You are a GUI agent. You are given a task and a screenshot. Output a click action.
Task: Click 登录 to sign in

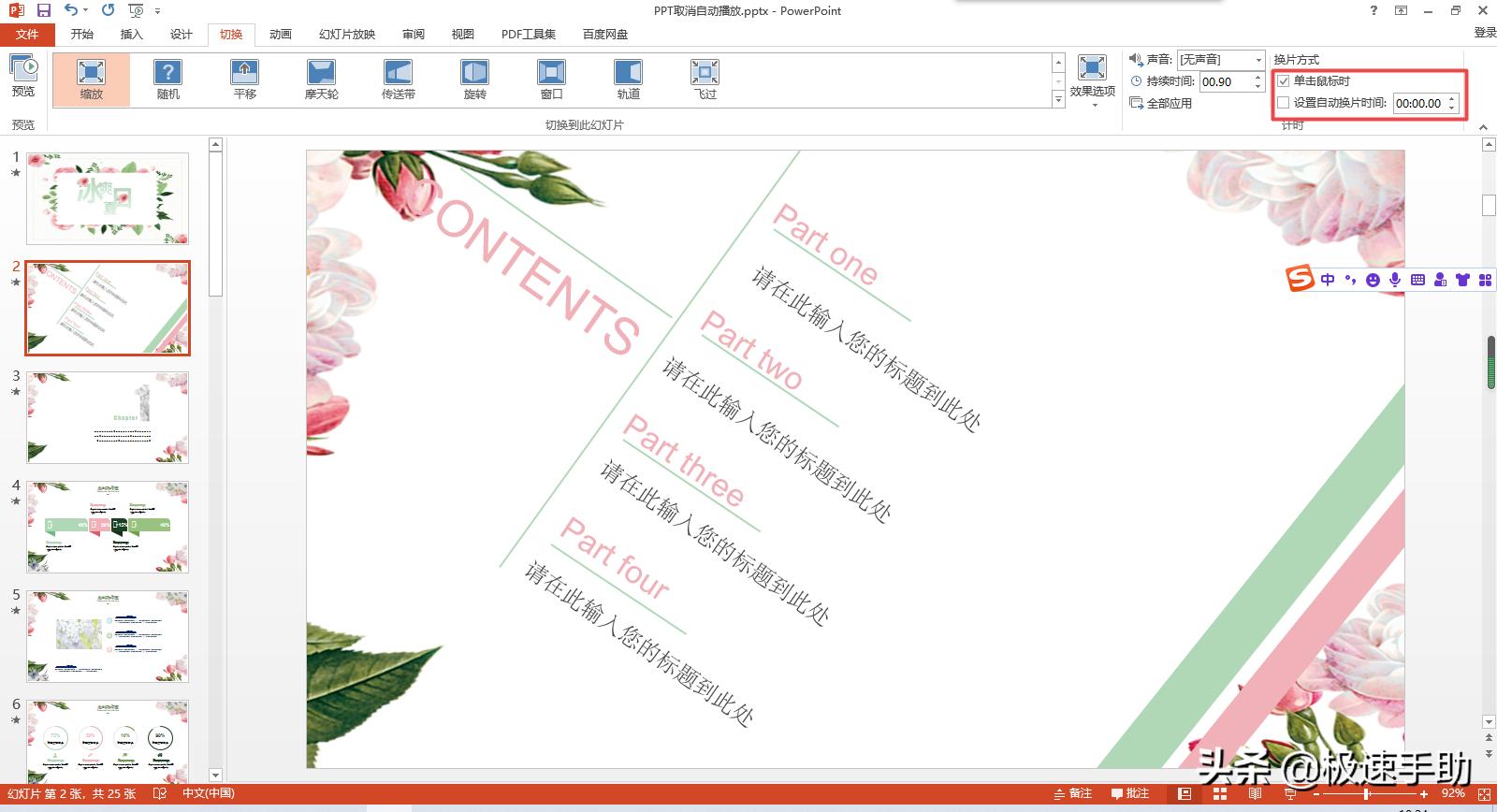pos(1485,33)
